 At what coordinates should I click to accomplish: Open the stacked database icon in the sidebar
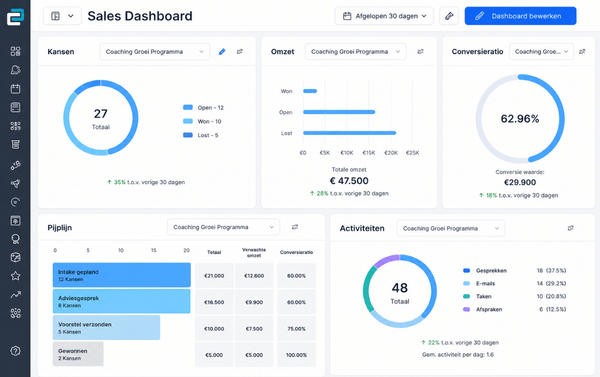pyautogui.click(x=15, y=145)
